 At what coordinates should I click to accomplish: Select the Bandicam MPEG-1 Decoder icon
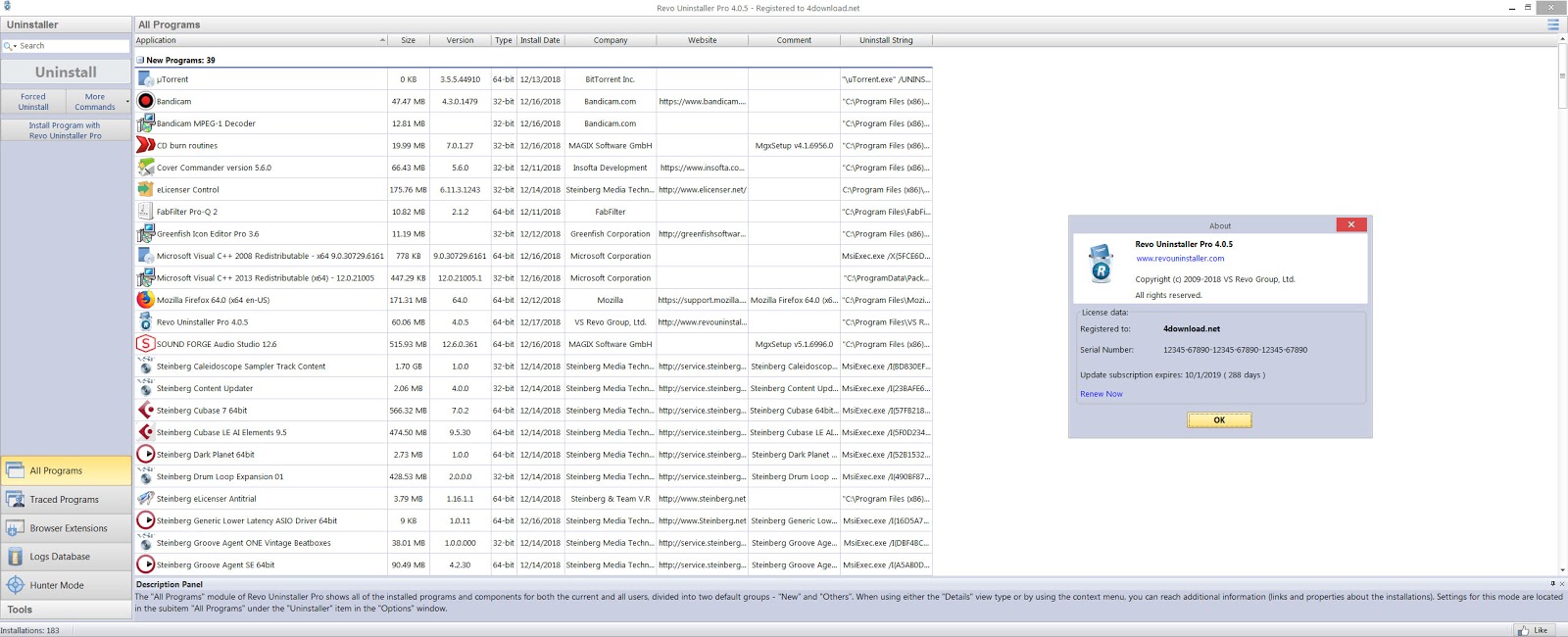(145, 123)
